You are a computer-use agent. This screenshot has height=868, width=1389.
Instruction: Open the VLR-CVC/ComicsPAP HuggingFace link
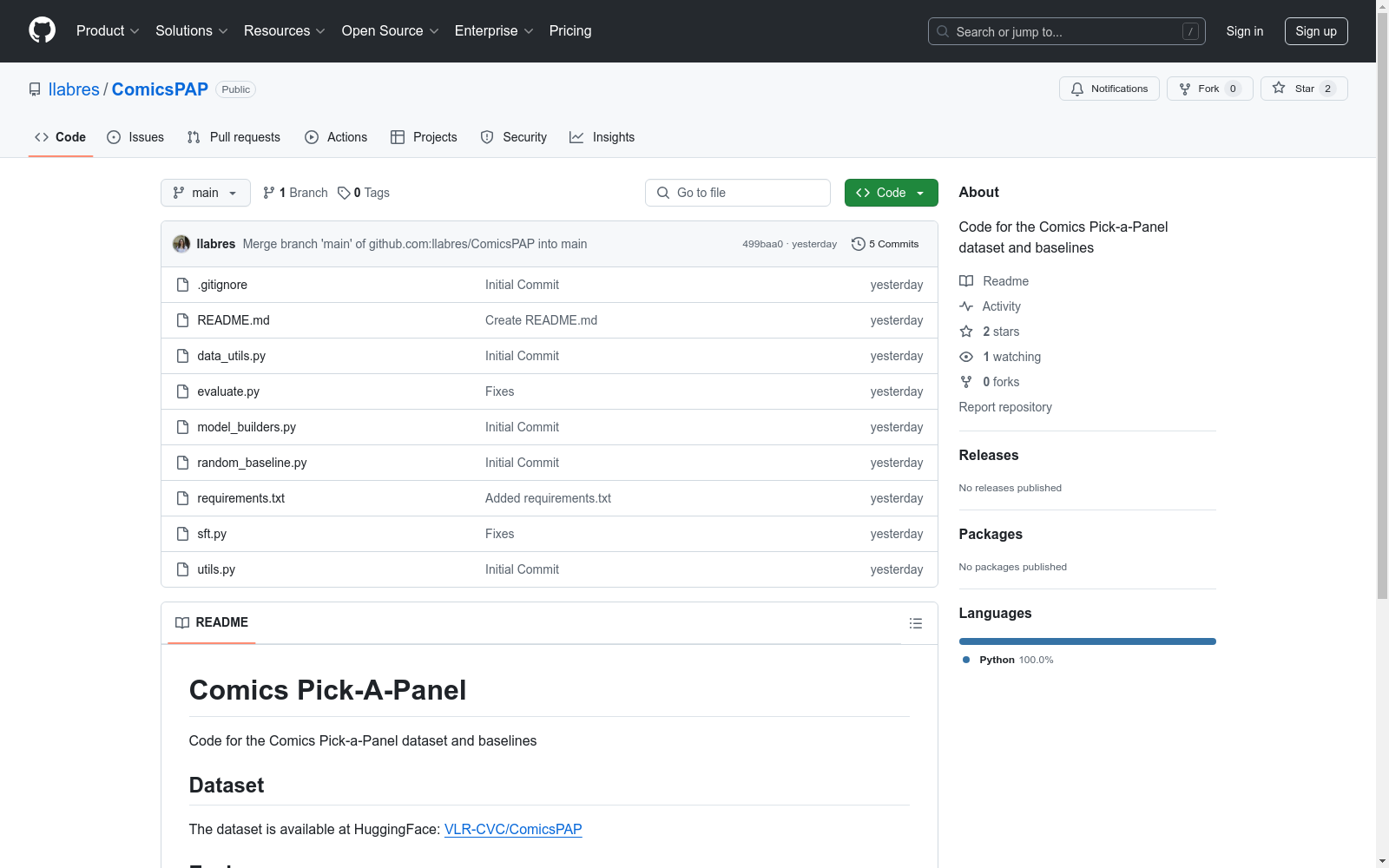tap(513, 829)
